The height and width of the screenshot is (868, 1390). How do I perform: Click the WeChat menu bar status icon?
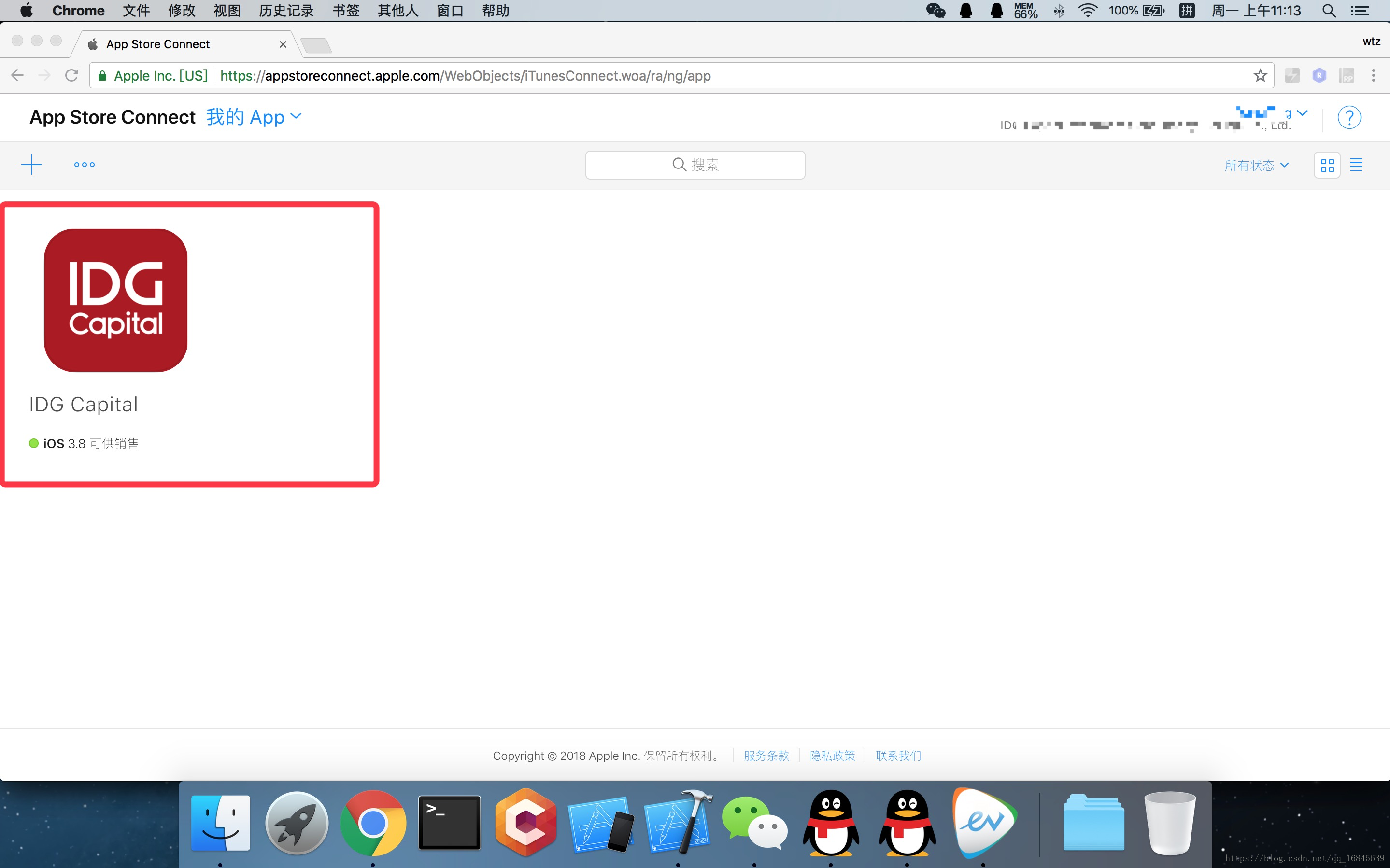(x=935, y=10)
